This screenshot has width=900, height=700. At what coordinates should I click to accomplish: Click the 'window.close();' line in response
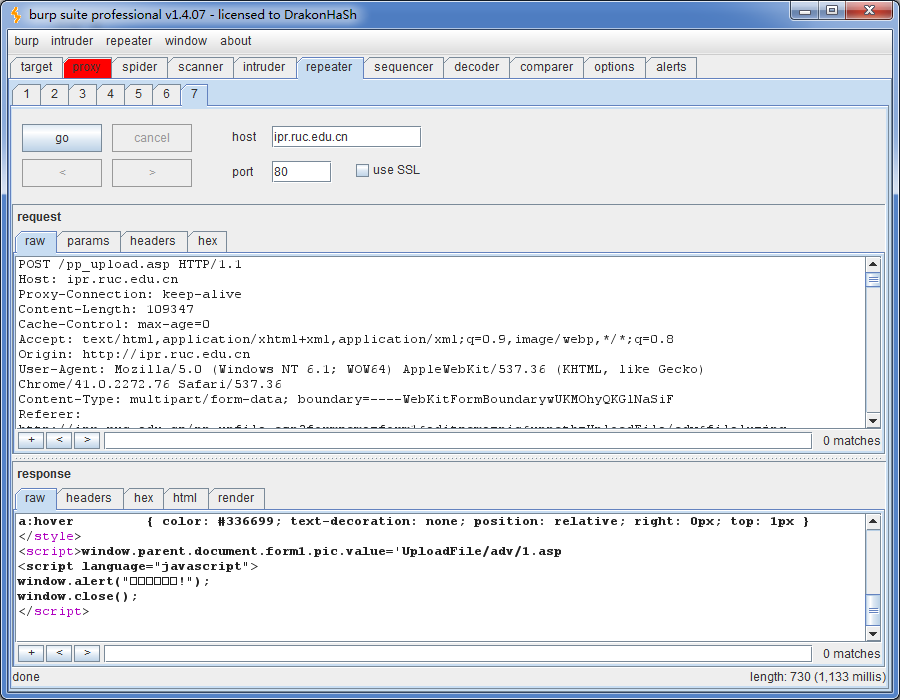click(x=77, y=597)
